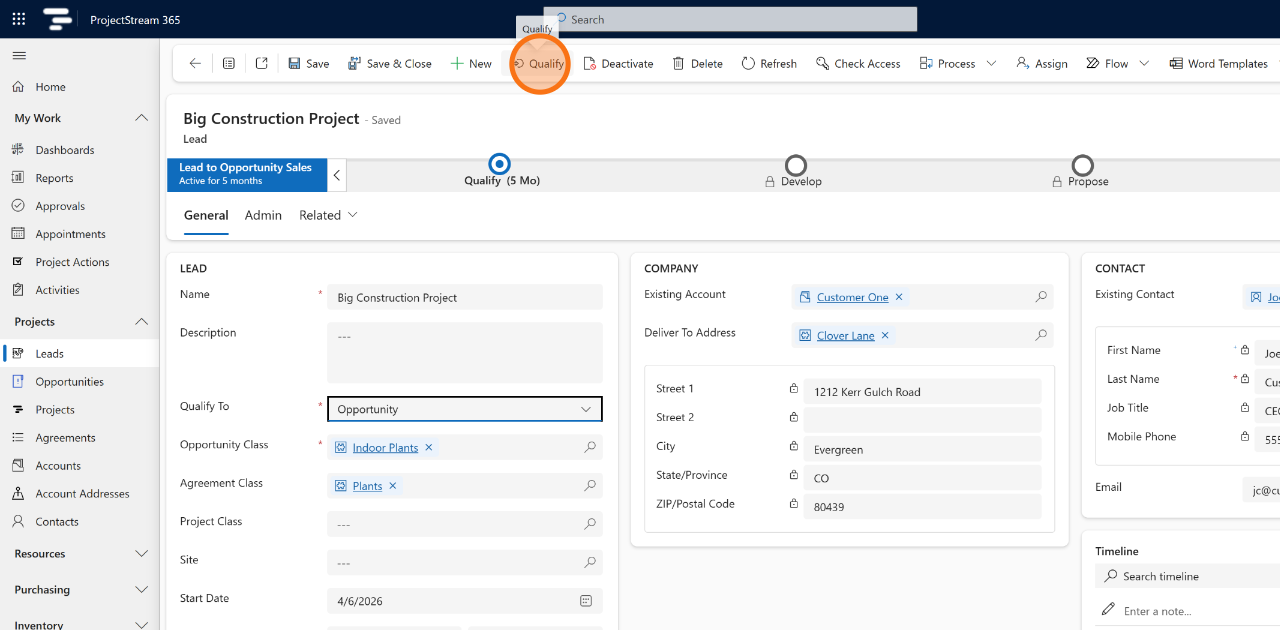Click the Search timeline field
The image size is (1280, 630).
click(x=1190, y=576)
